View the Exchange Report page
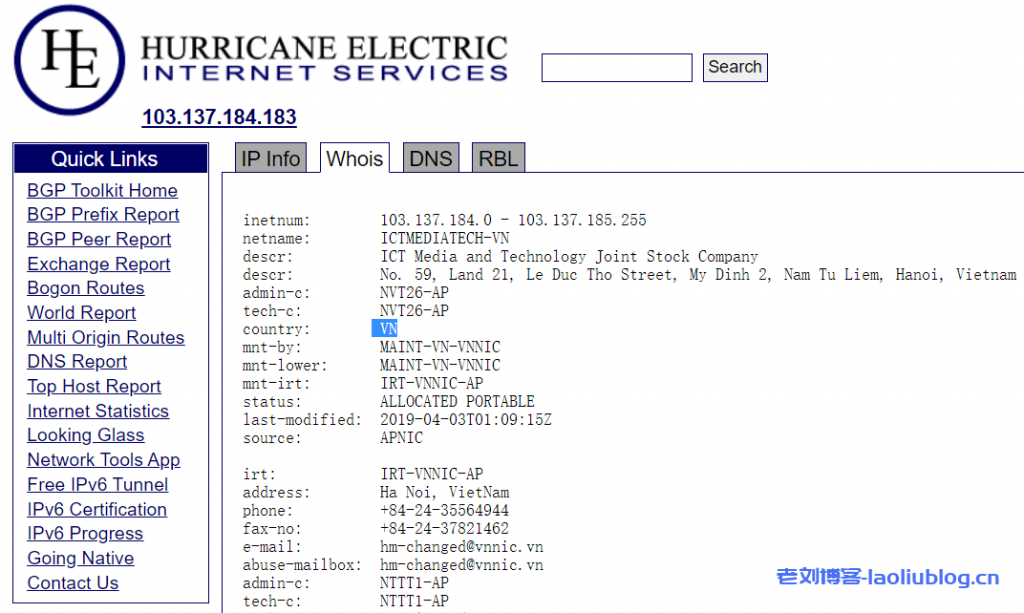Viewport: 1024px width, 613px height. point(98,264)
